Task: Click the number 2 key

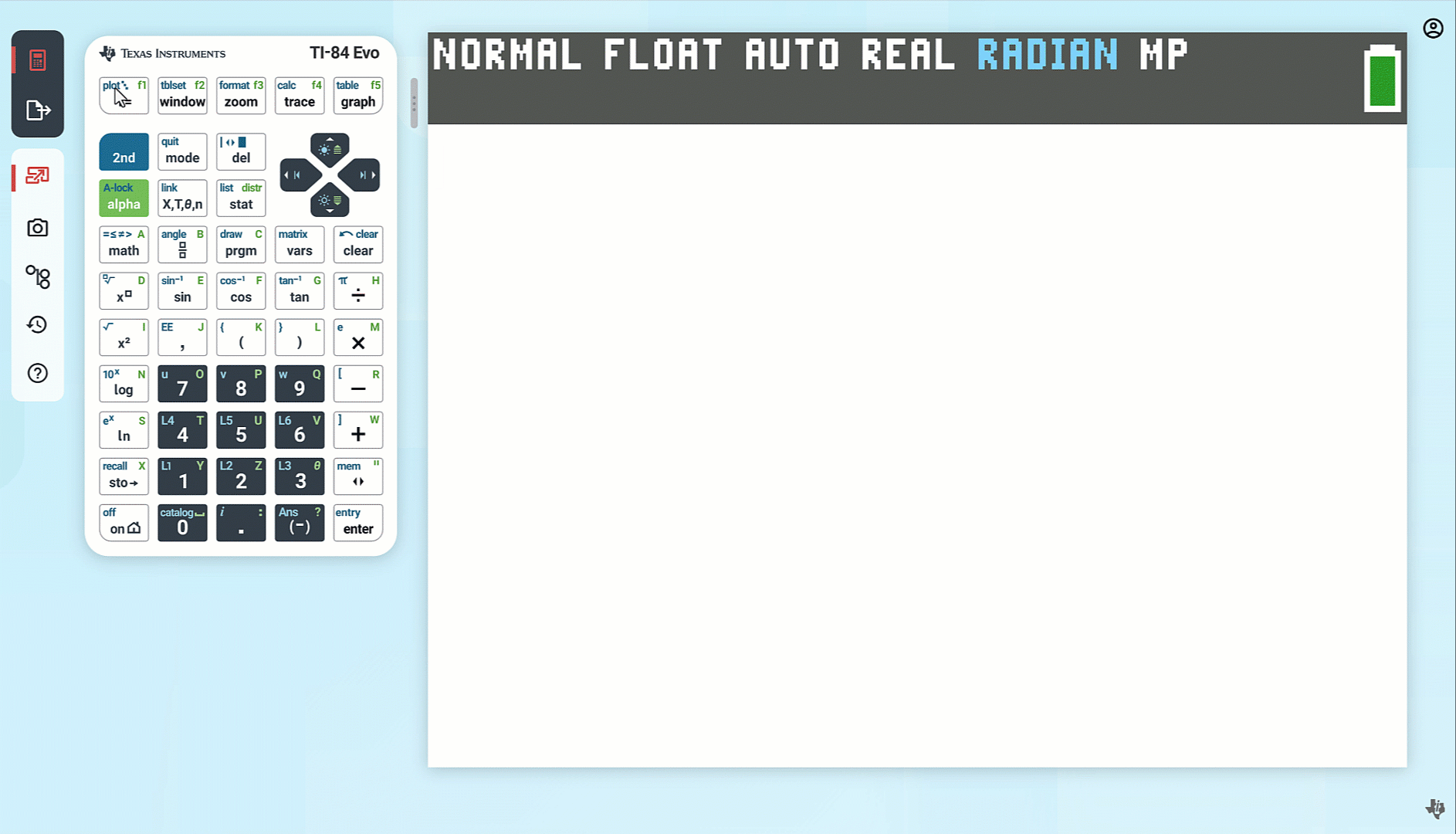Action: [241, 476]
